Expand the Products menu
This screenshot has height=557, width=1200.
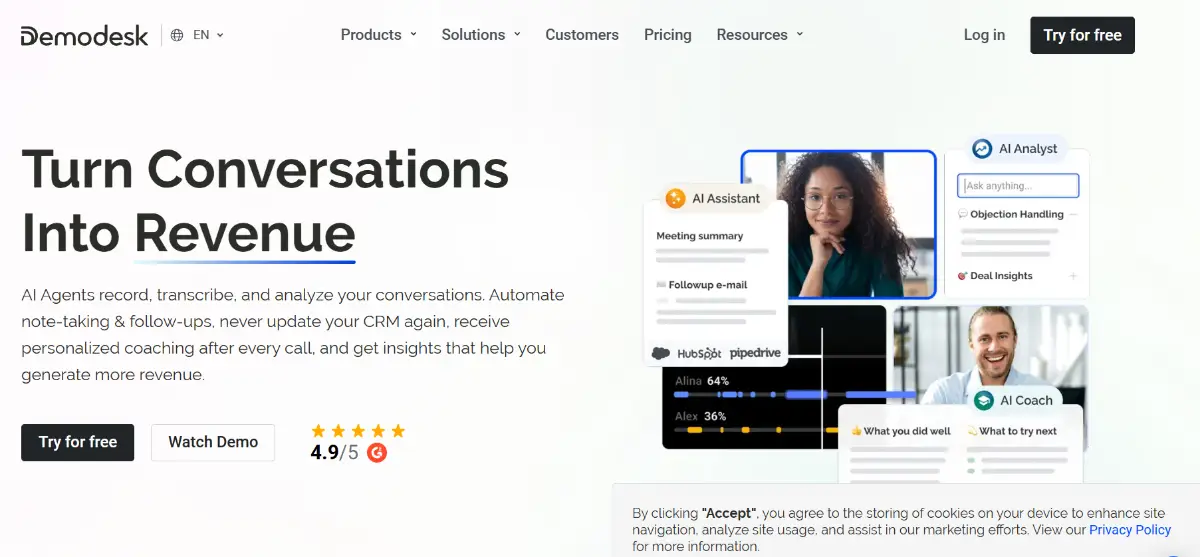378,35
